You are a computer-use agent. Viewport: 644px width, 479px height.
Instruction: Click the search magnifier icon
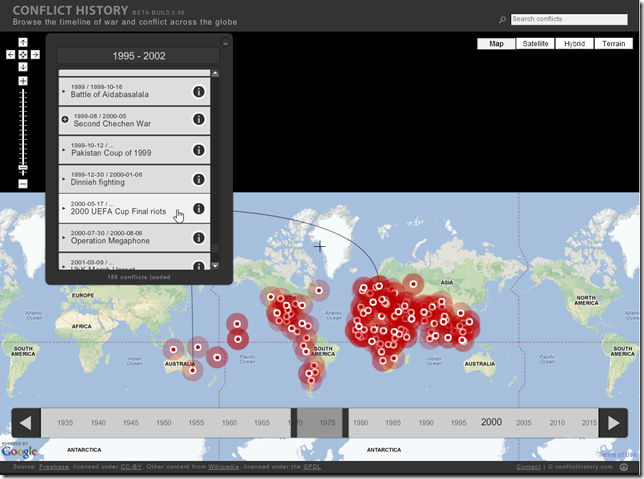pyautogui.click(x=502, y=19)
